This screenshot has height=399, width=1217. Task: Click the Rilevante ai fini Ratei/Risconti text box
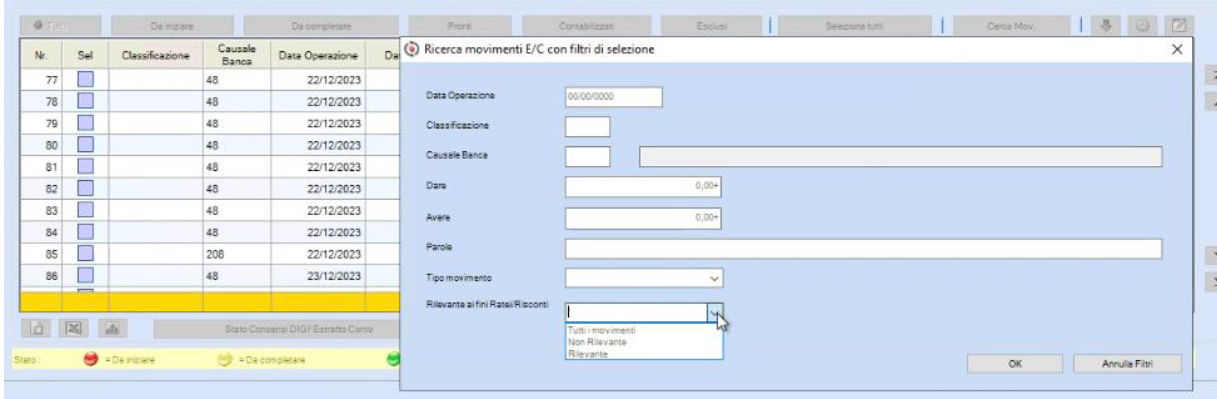point(636,313)
